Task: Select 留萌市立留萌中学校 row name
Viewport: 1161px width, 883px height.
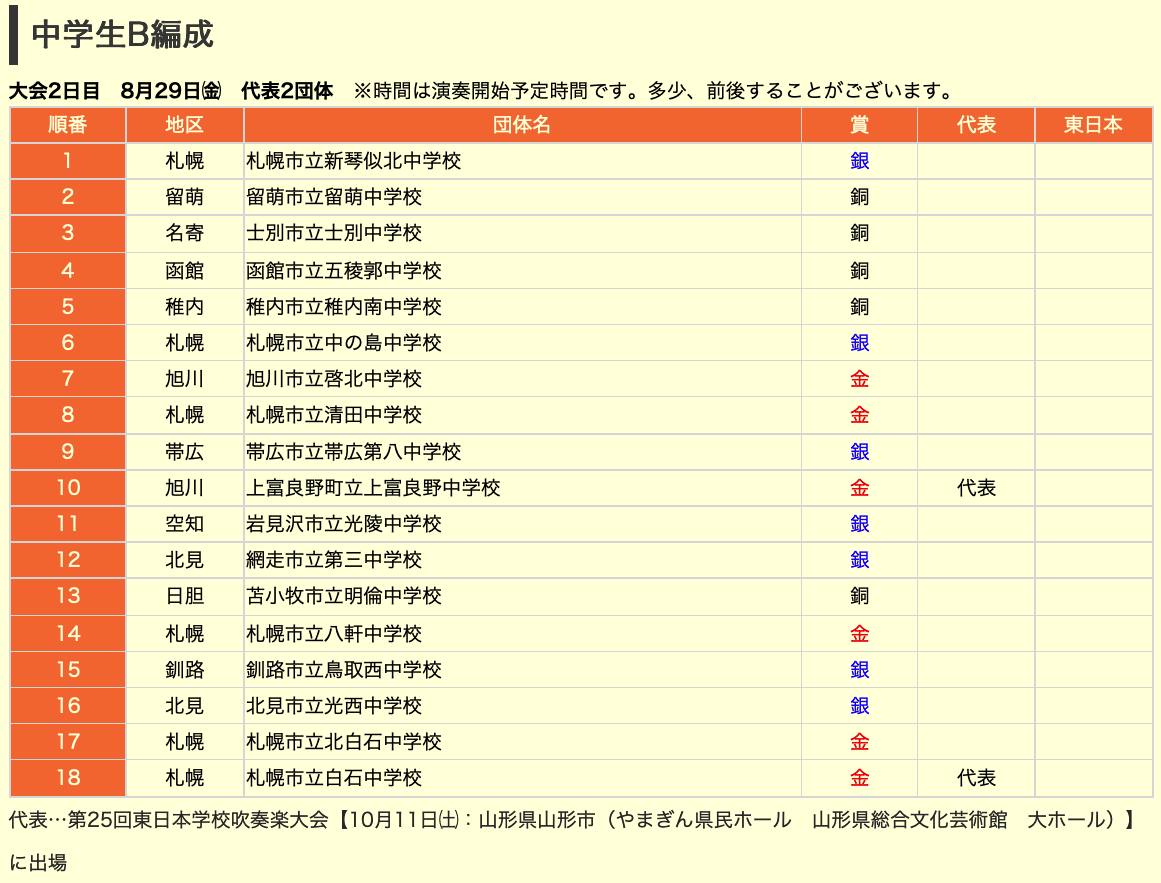Action: click(334, 197)
